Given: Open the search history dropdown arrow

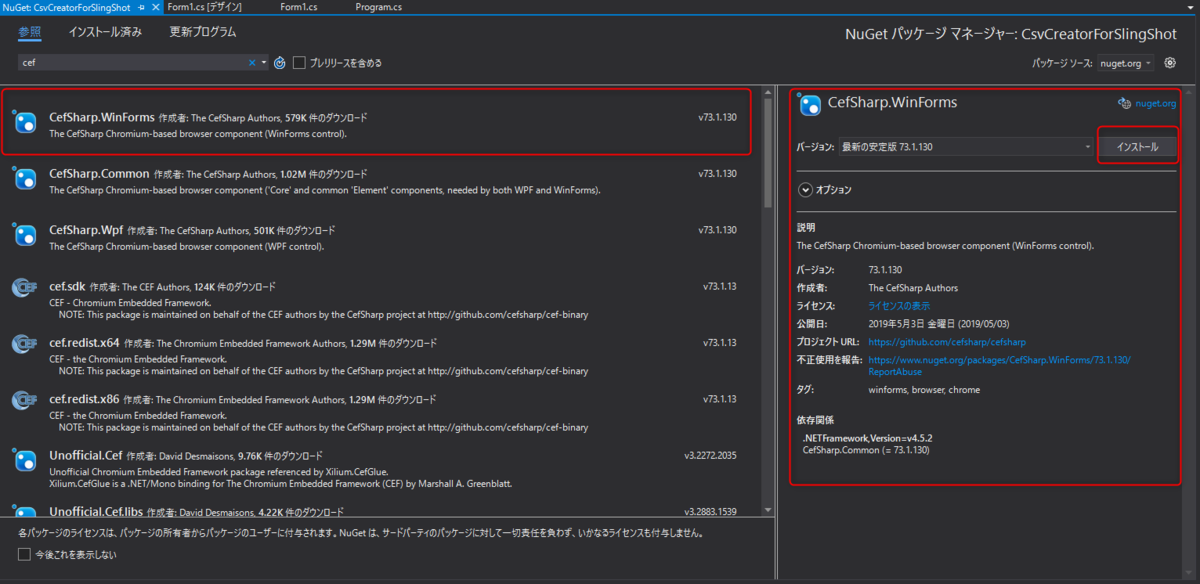Looking at the screenshot, I should 264,63.
